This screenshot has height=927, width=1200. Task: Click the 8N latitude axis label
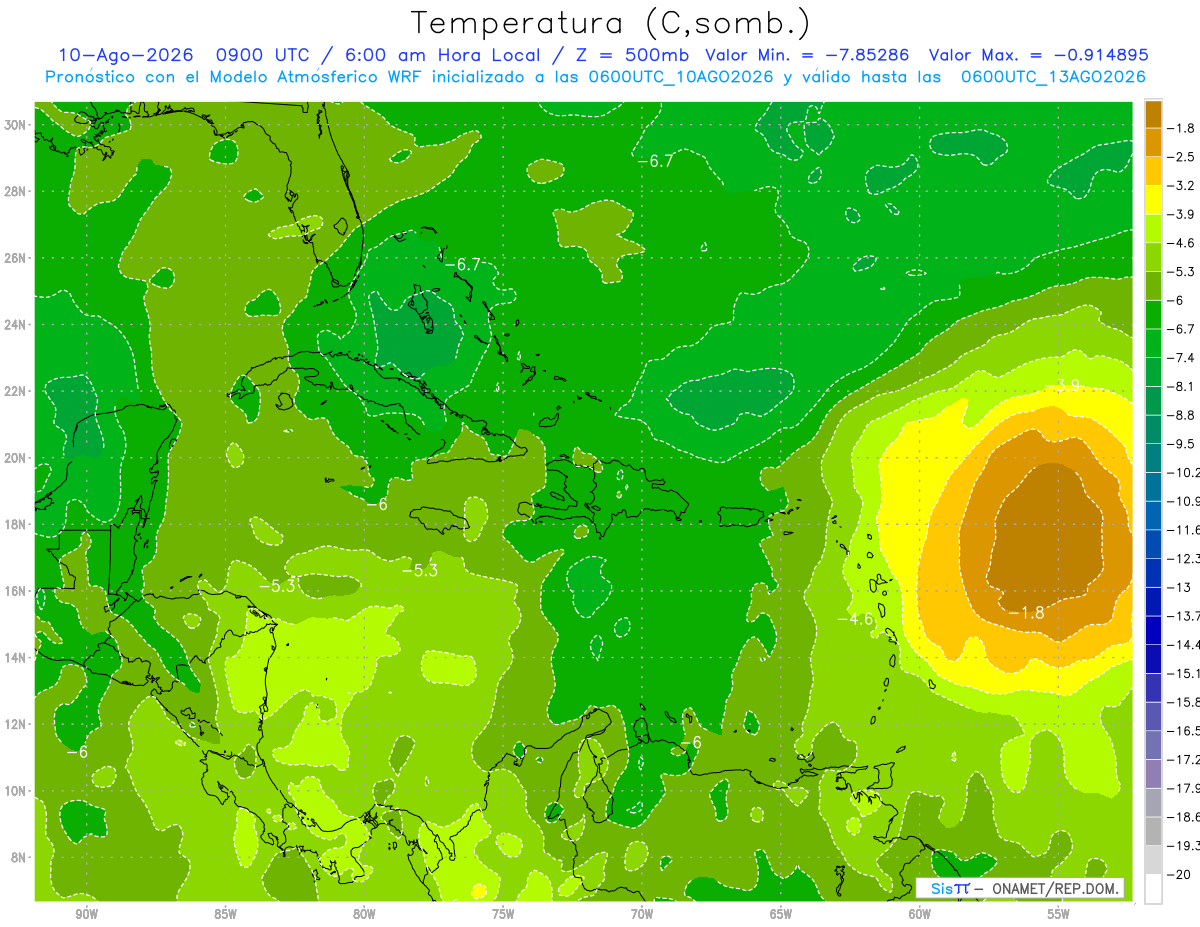(20, 857)
